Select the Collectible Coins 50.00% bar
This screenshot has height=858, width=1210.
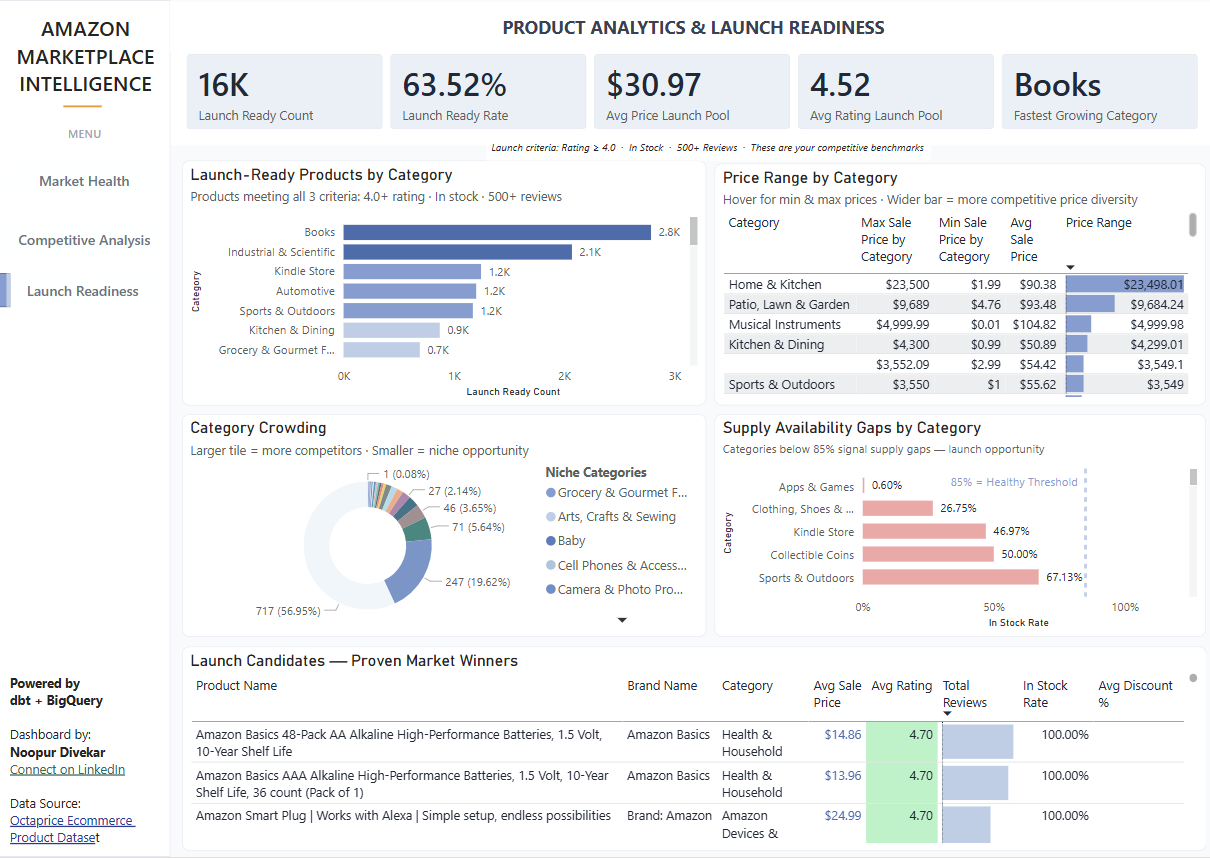928,554
